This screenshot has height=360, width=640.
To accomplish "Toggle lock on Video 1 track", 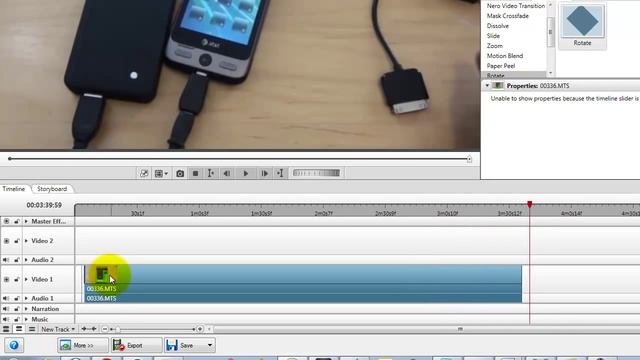I will 16,279.
